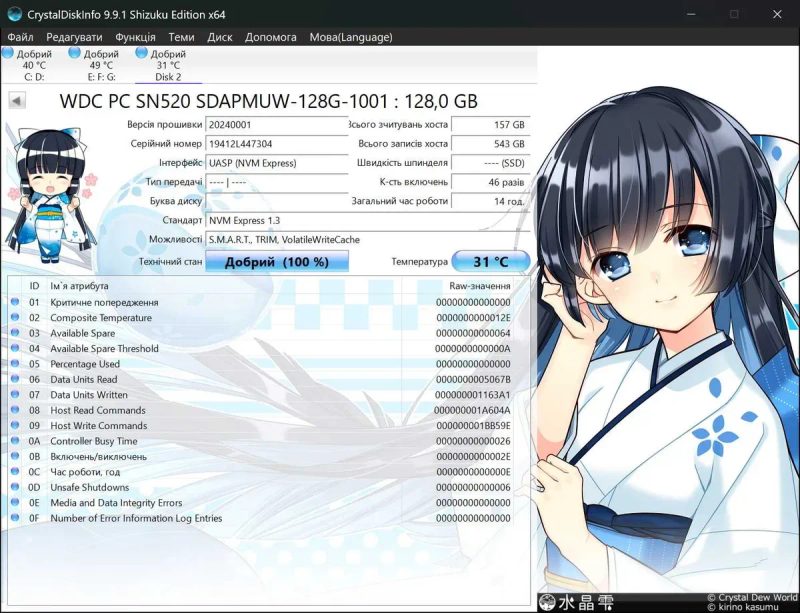Click the status orb of Host Write Commands row

15,425
